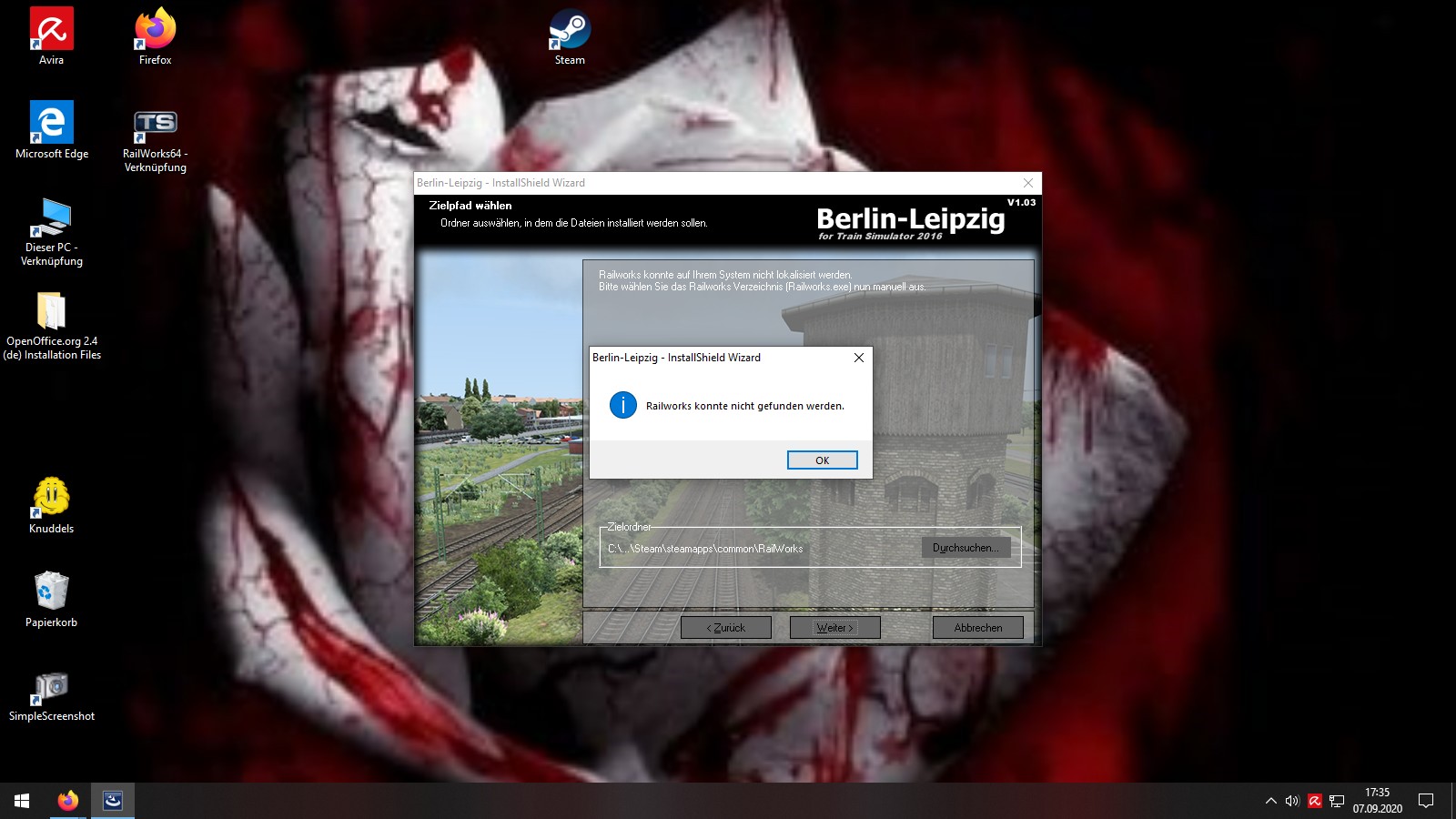This screenshot has width=1456, height=819.
Task: Confirm the message with OK
Action: pos(822,460)
